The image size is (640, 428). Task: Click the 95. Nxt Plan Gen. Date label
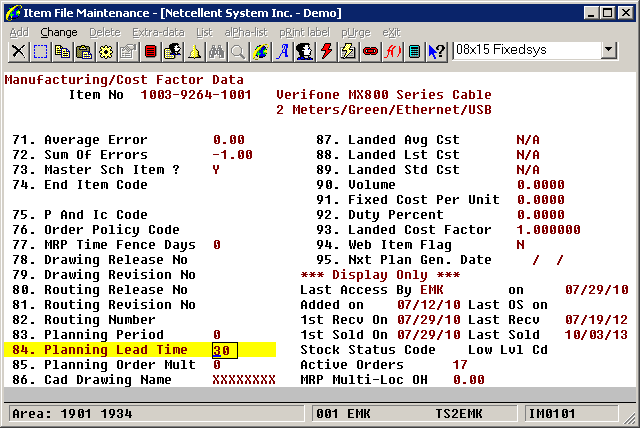[404, 260]
